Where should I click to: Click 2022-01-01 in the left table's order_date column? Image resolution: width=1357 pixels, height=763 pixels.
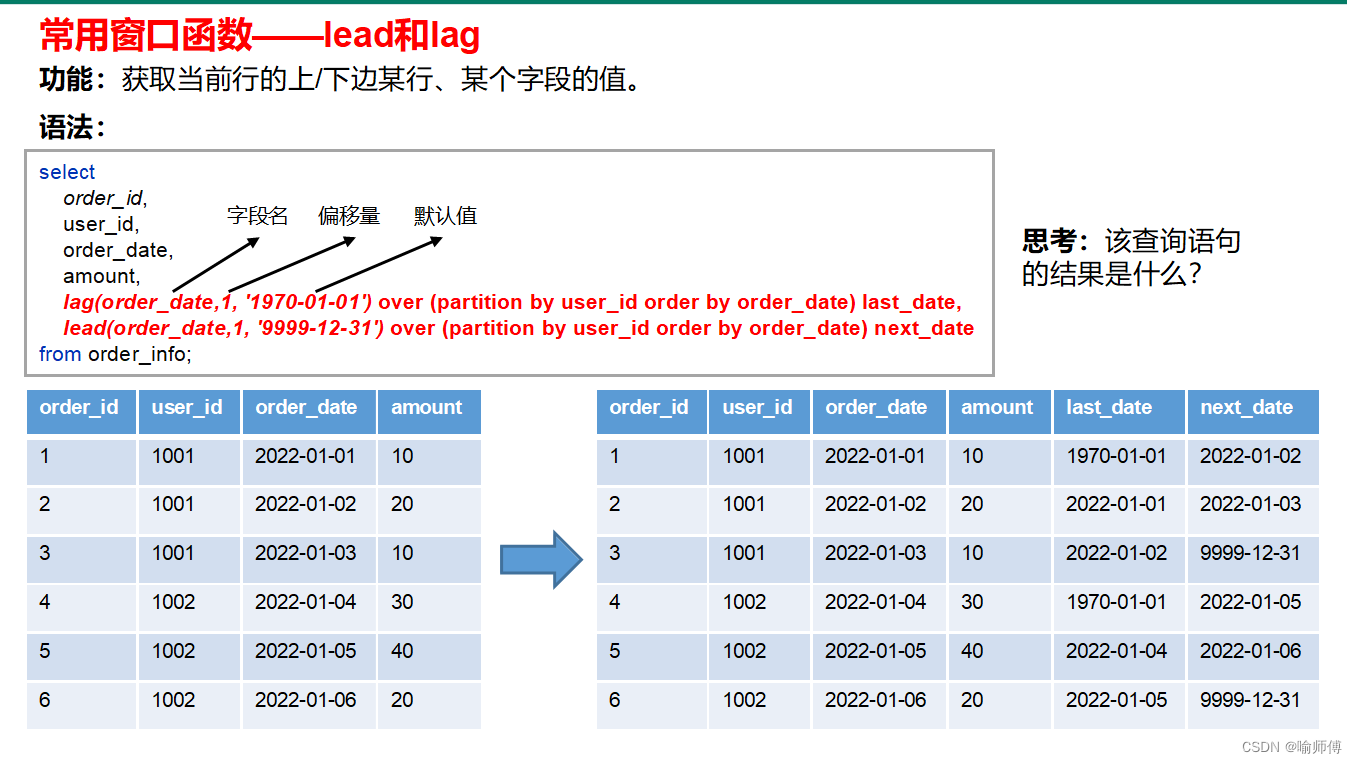tap(305, 456)
